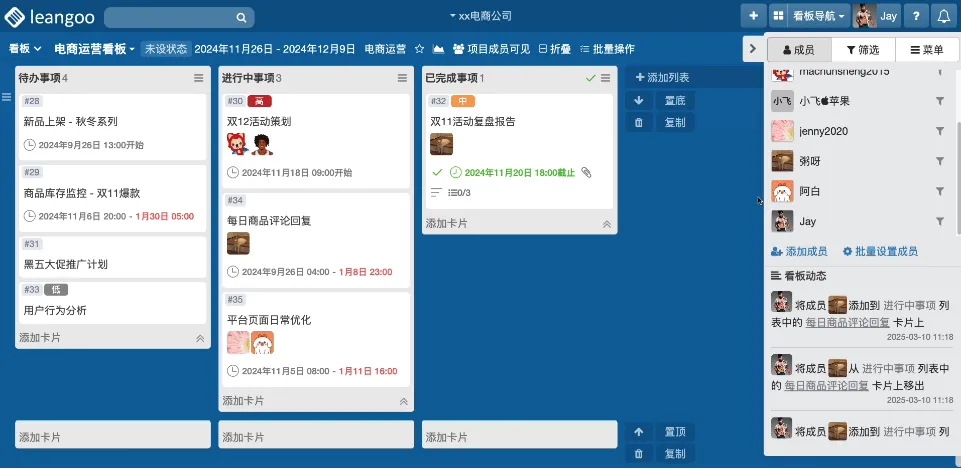Click the left edge sidebar handle icon

tap(6, 97)
